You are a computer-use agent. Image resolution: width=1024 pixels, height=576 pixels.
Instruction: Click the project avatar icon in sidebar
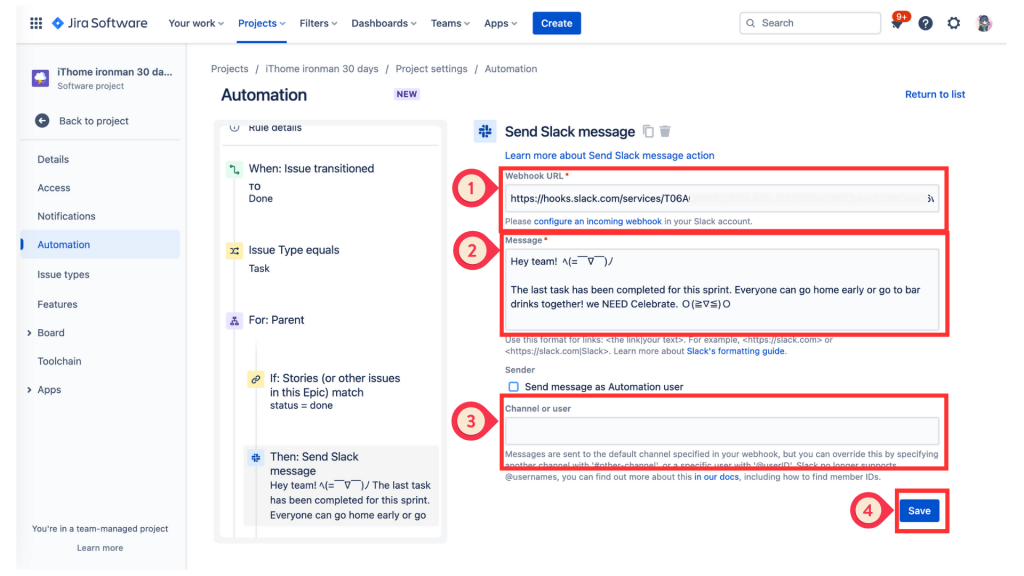click(40, 78)
